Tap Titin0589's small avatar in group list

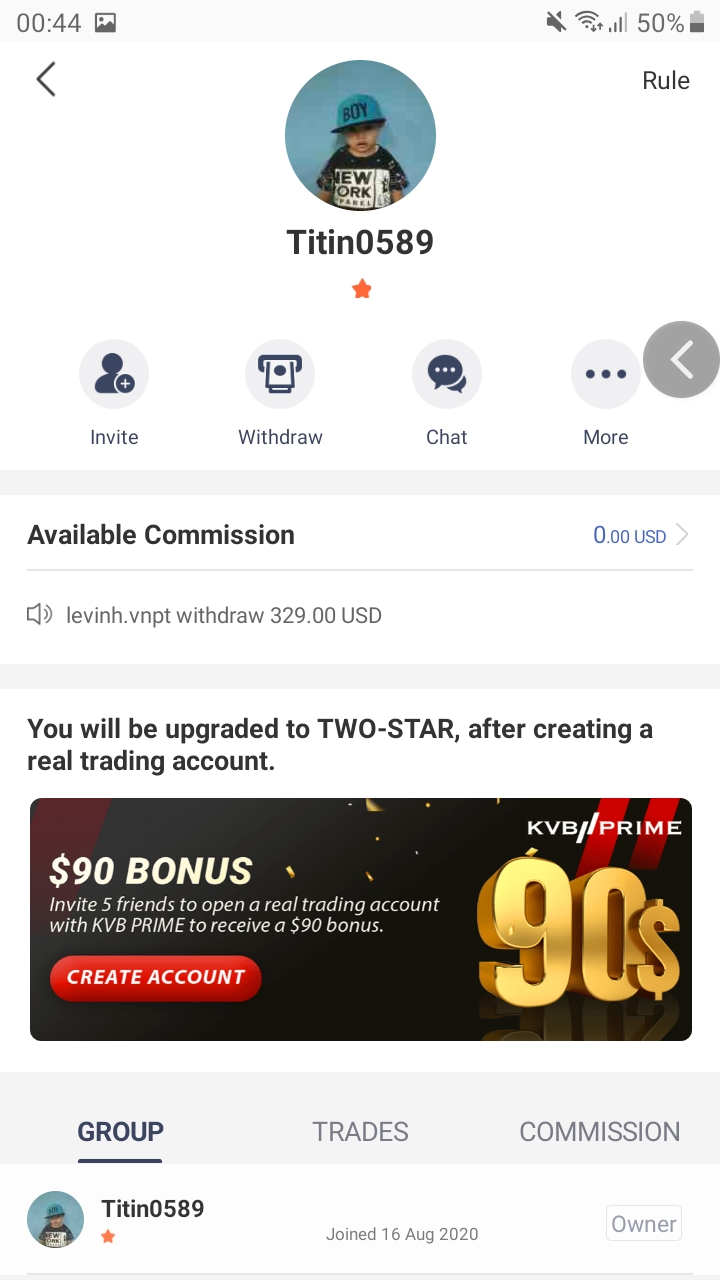click(55, 1220)
